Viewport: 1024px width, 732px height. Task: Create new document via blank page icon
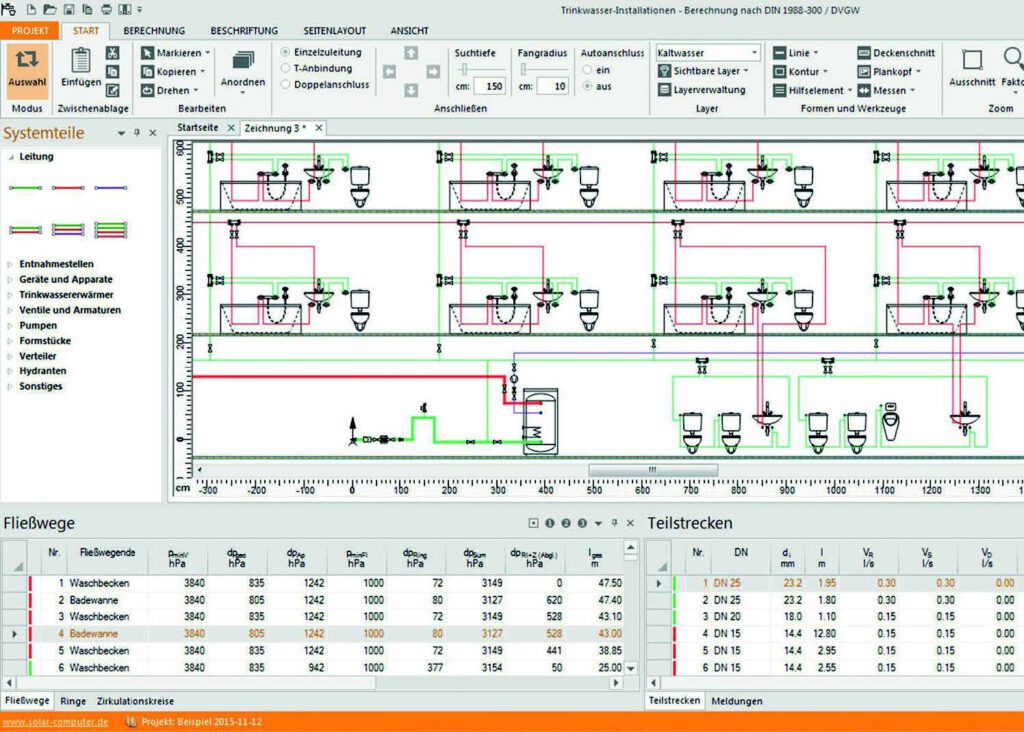point(31,10)
